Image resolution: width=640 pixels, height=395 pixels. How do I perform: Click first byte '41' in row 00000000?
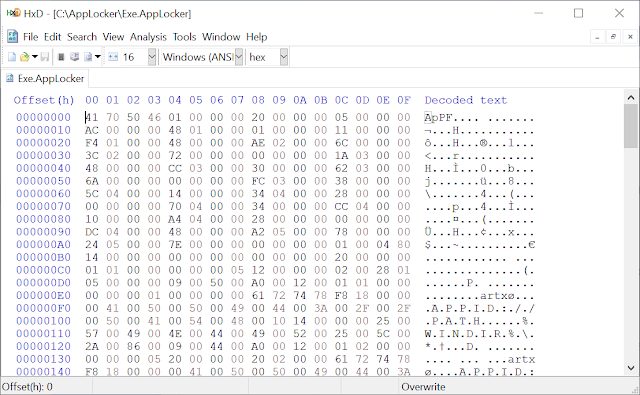point(91,118)
